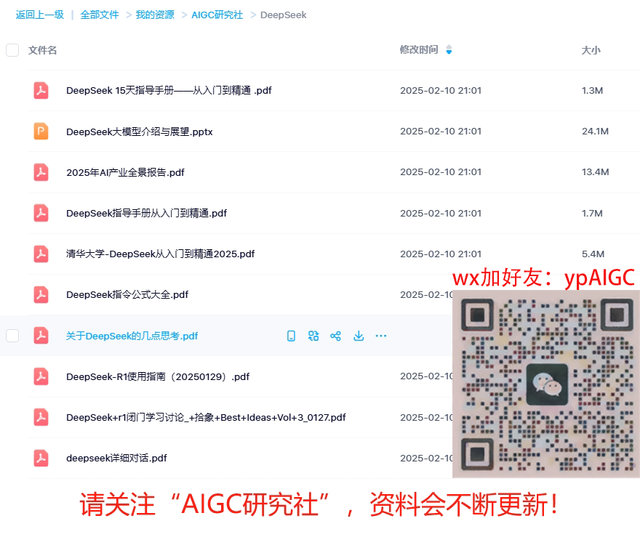Viewport: 640px width, 537px height.
Task: Click the date of DeepSeek大模型介绍与展望.pptx
Action: click(440, 131)
